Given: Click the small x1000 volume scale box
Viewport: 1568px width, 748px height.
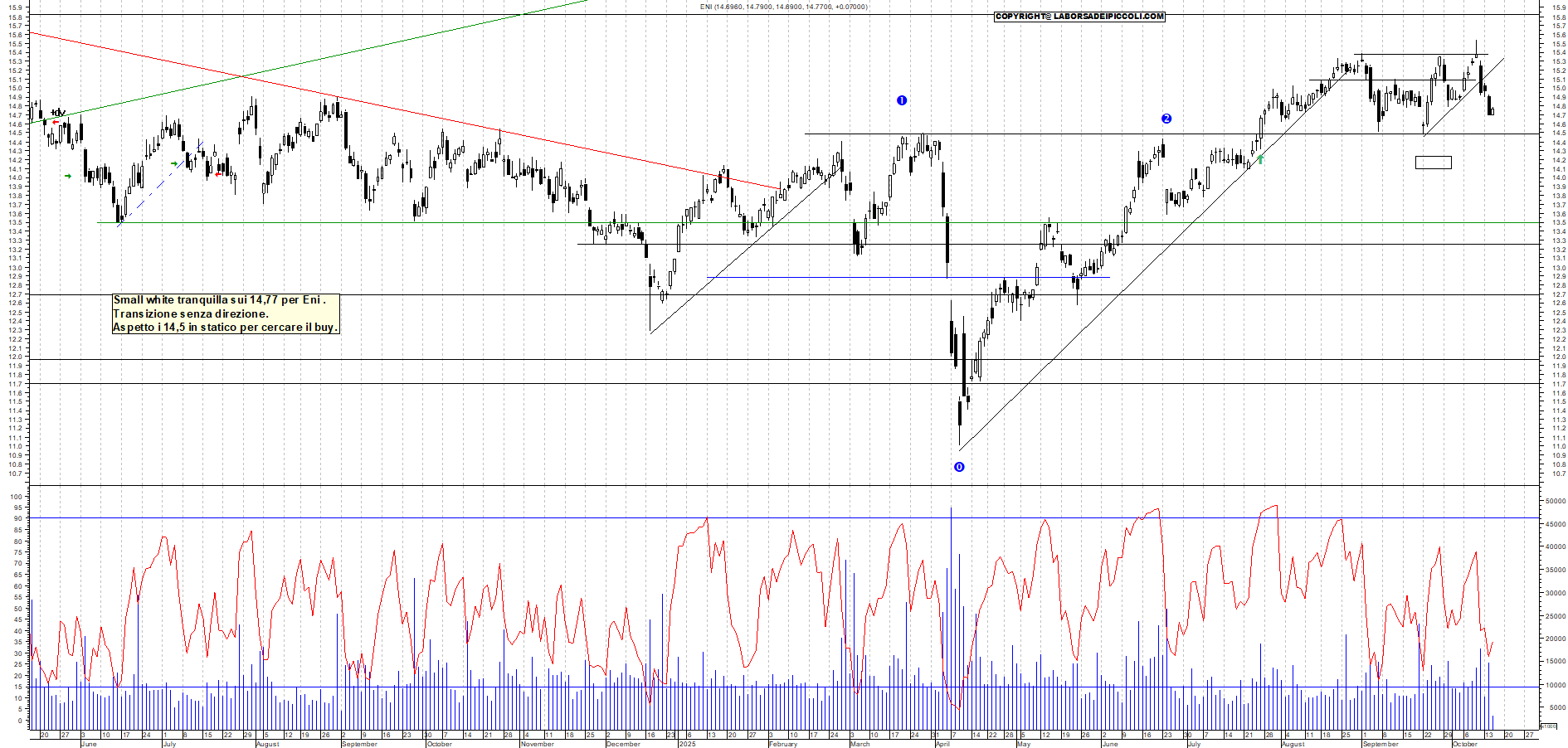Looking at the screenshot, I should 1548,726.
